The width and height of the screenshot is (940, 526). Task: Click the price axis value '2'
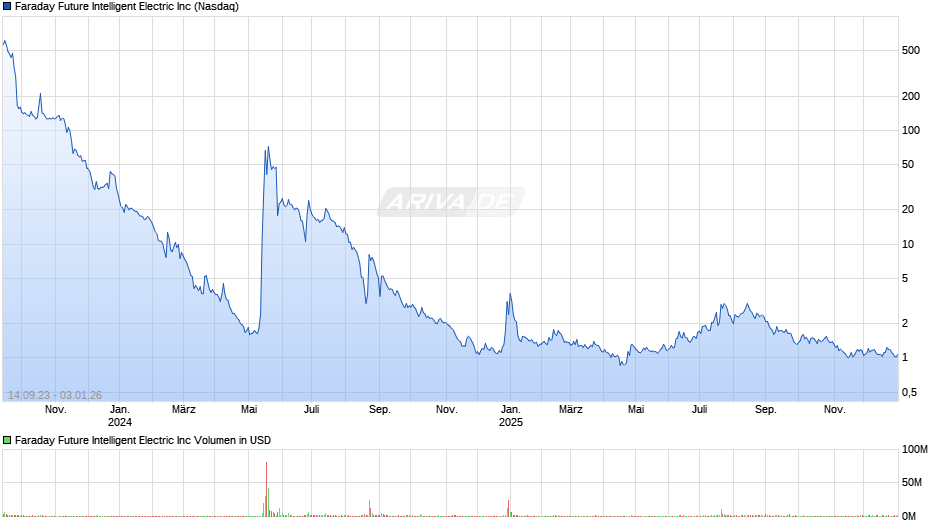905,323
